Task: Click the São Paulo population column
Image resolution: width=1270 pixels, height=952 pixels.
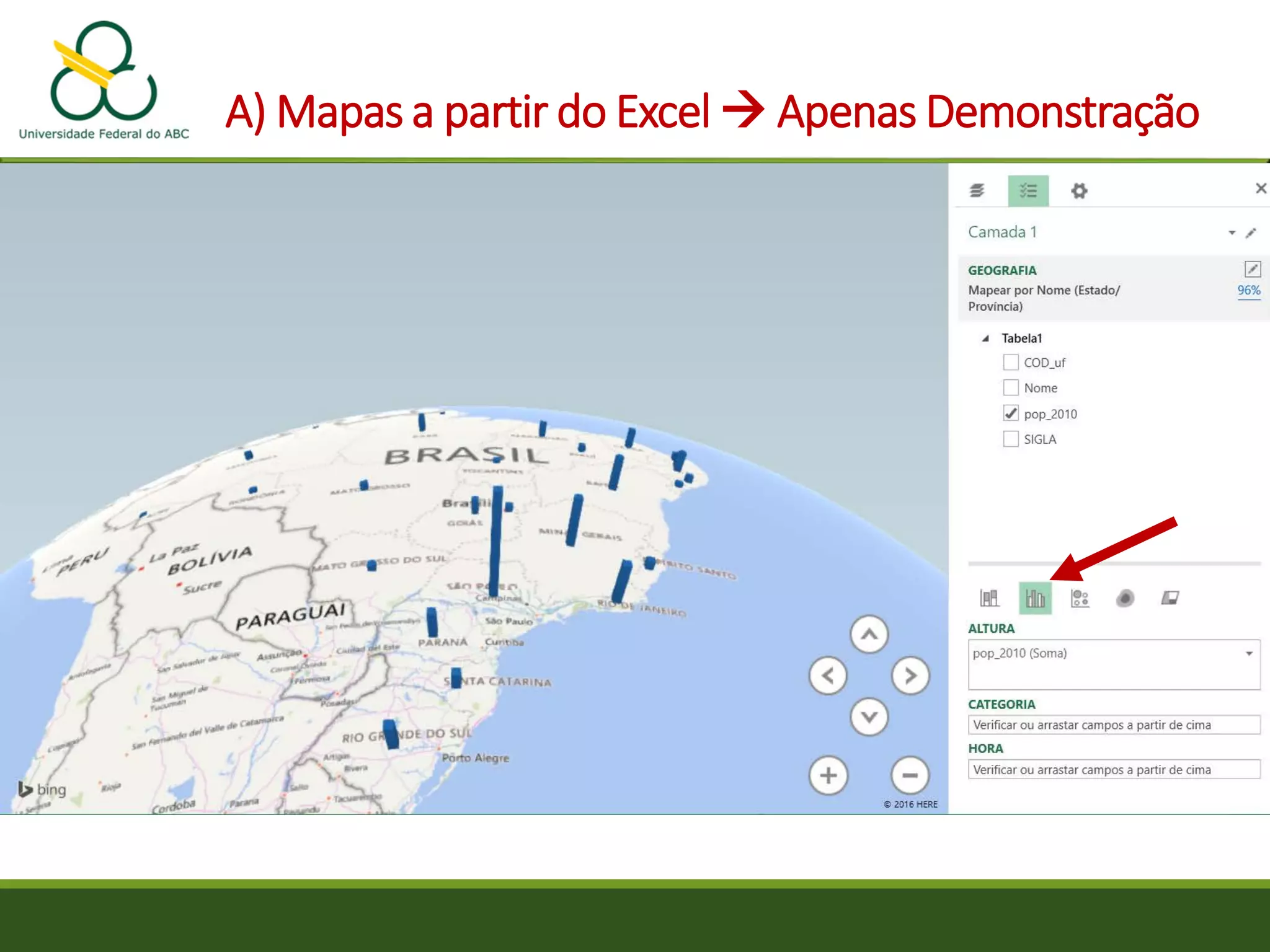Action: point(495,542)
